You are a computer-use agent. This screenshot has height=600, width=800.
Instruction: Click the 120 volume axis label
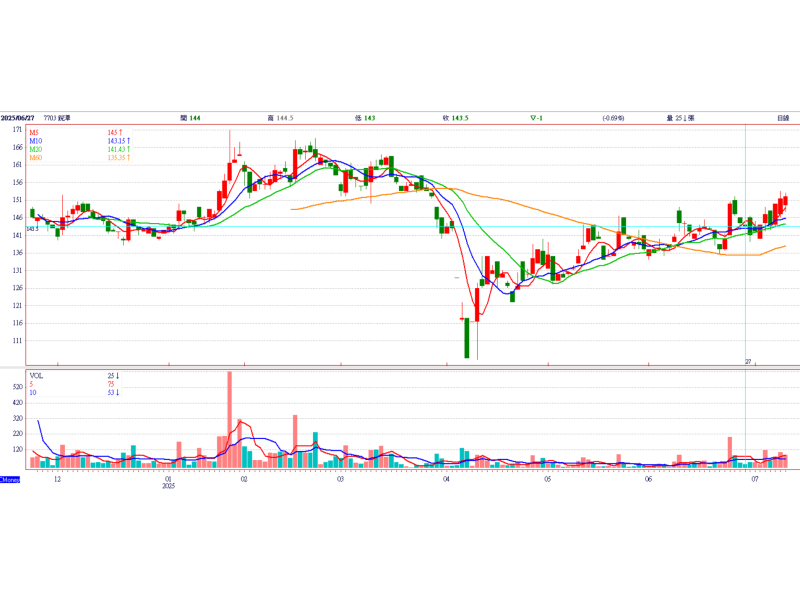[18, 449]
